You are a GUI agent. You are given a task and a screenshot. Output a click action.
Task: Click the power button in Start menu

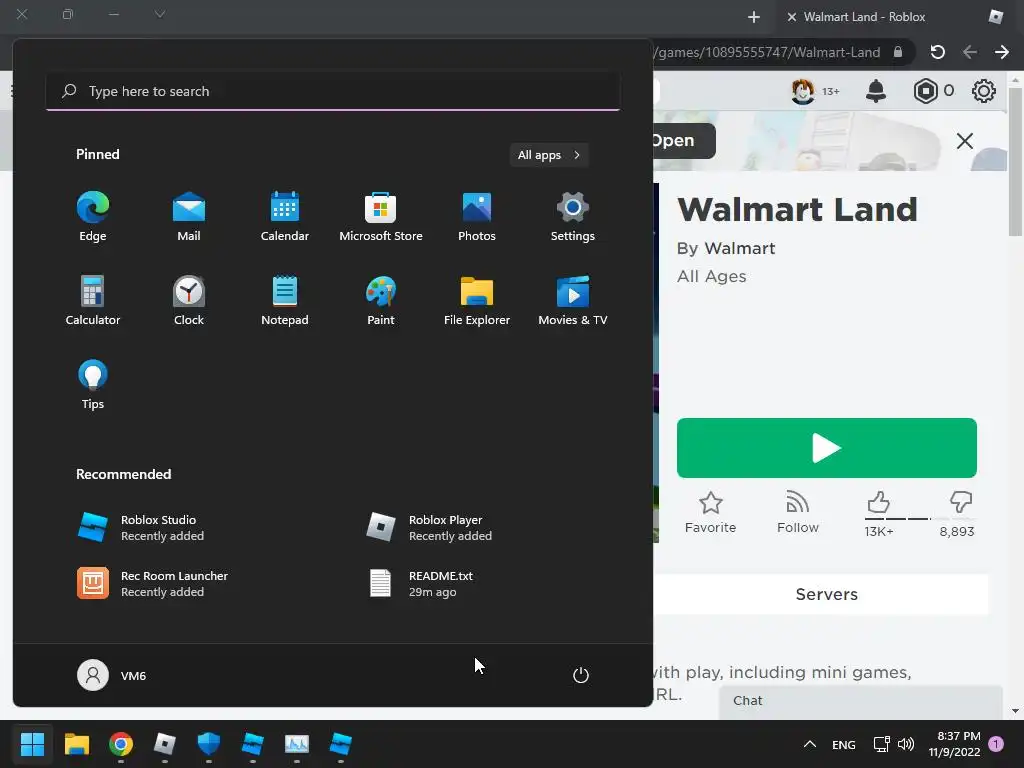[x=581, y=675]
